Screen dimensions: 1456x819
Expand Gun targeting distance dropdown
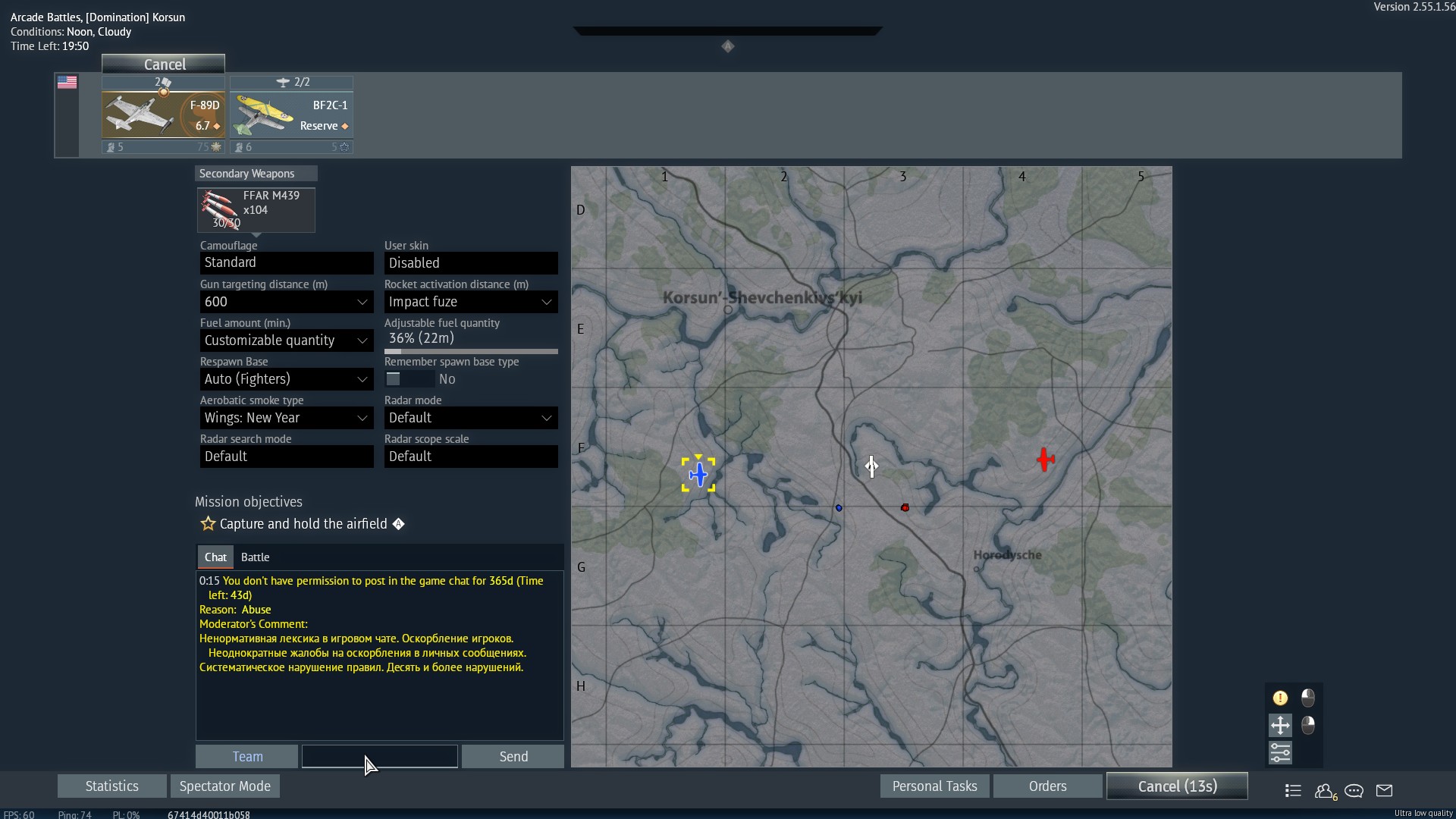(x=286, y=302)
